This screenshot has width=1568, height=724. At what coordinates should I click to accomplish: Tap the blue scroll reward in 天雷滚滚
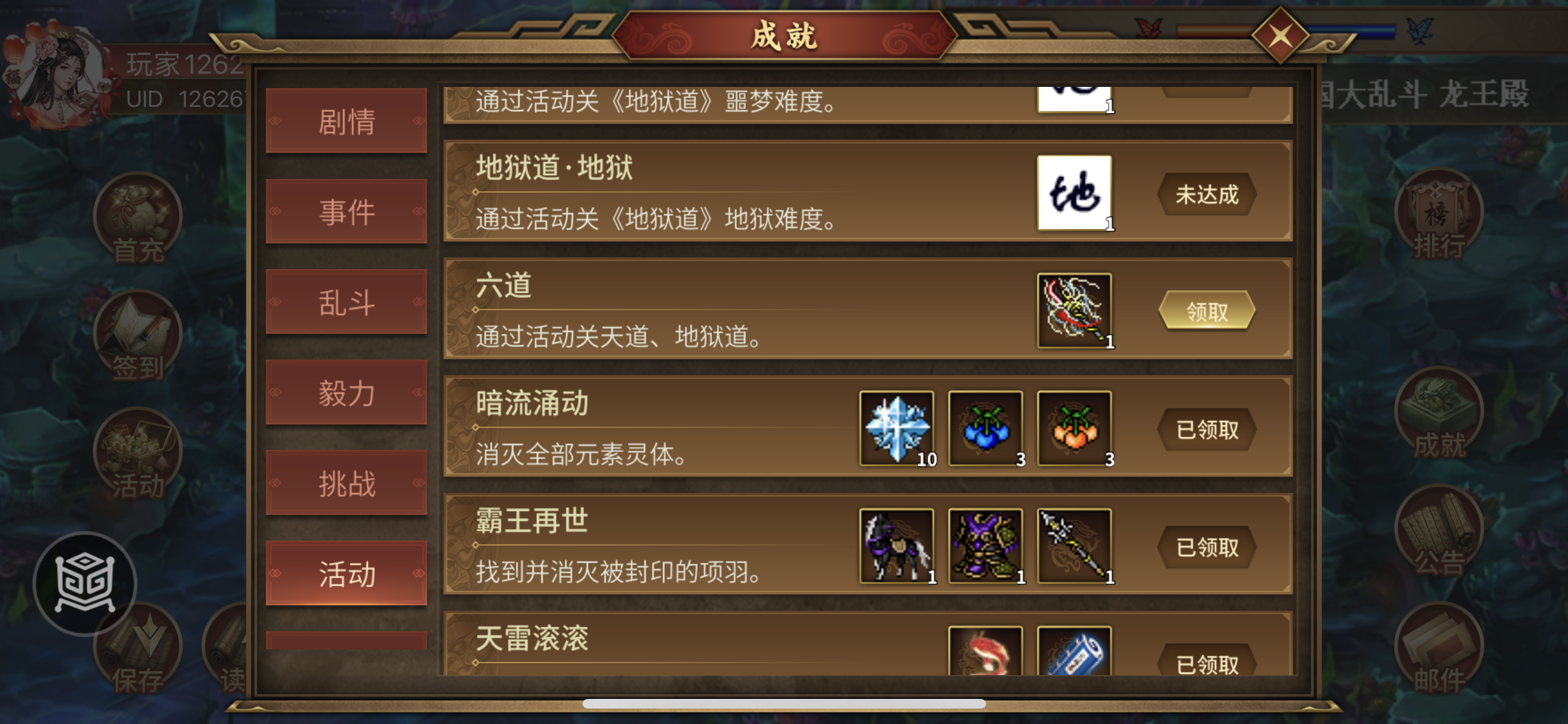coord(1074,651)
